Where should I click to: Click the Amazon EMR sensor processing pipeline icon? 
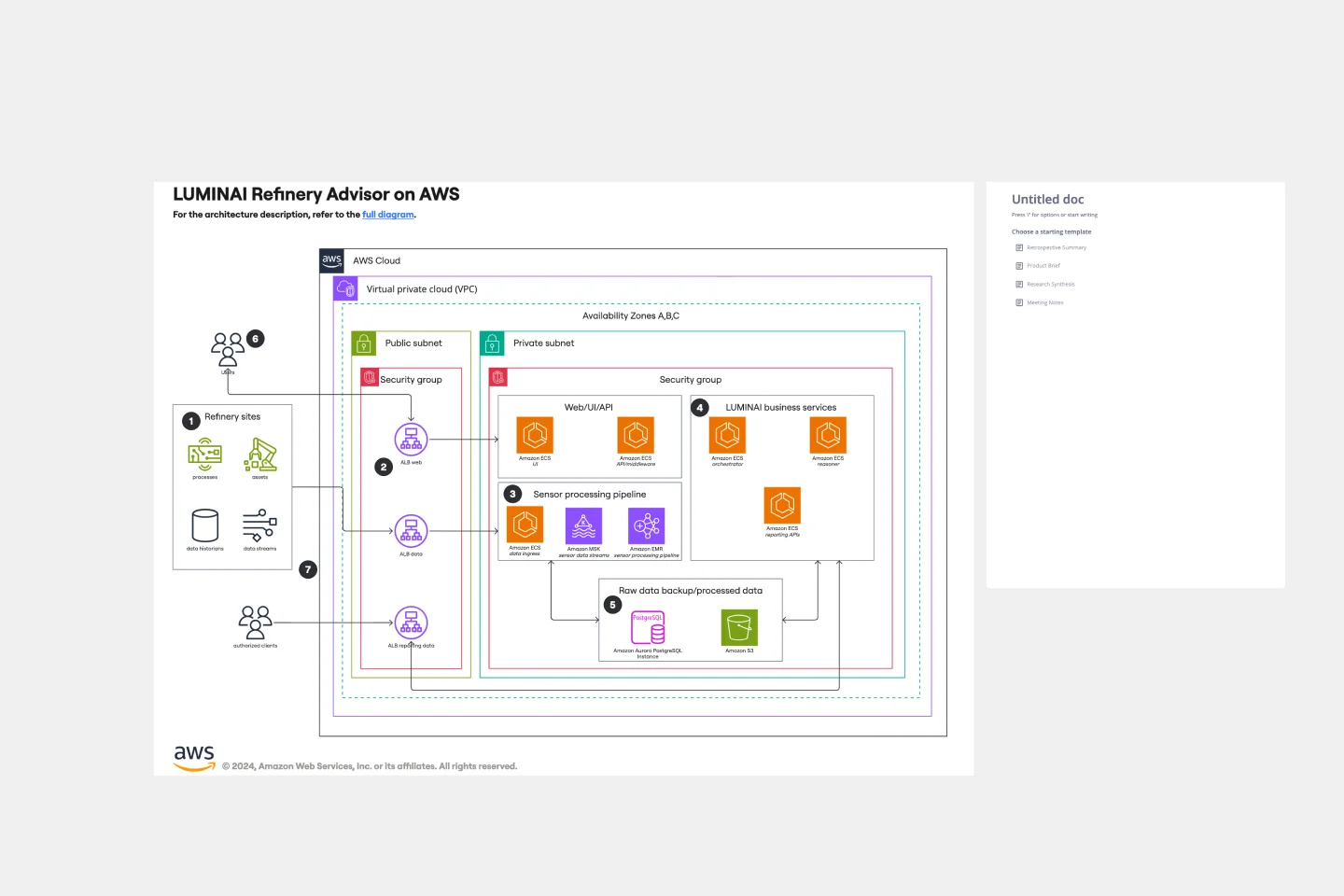click(646, 526)
